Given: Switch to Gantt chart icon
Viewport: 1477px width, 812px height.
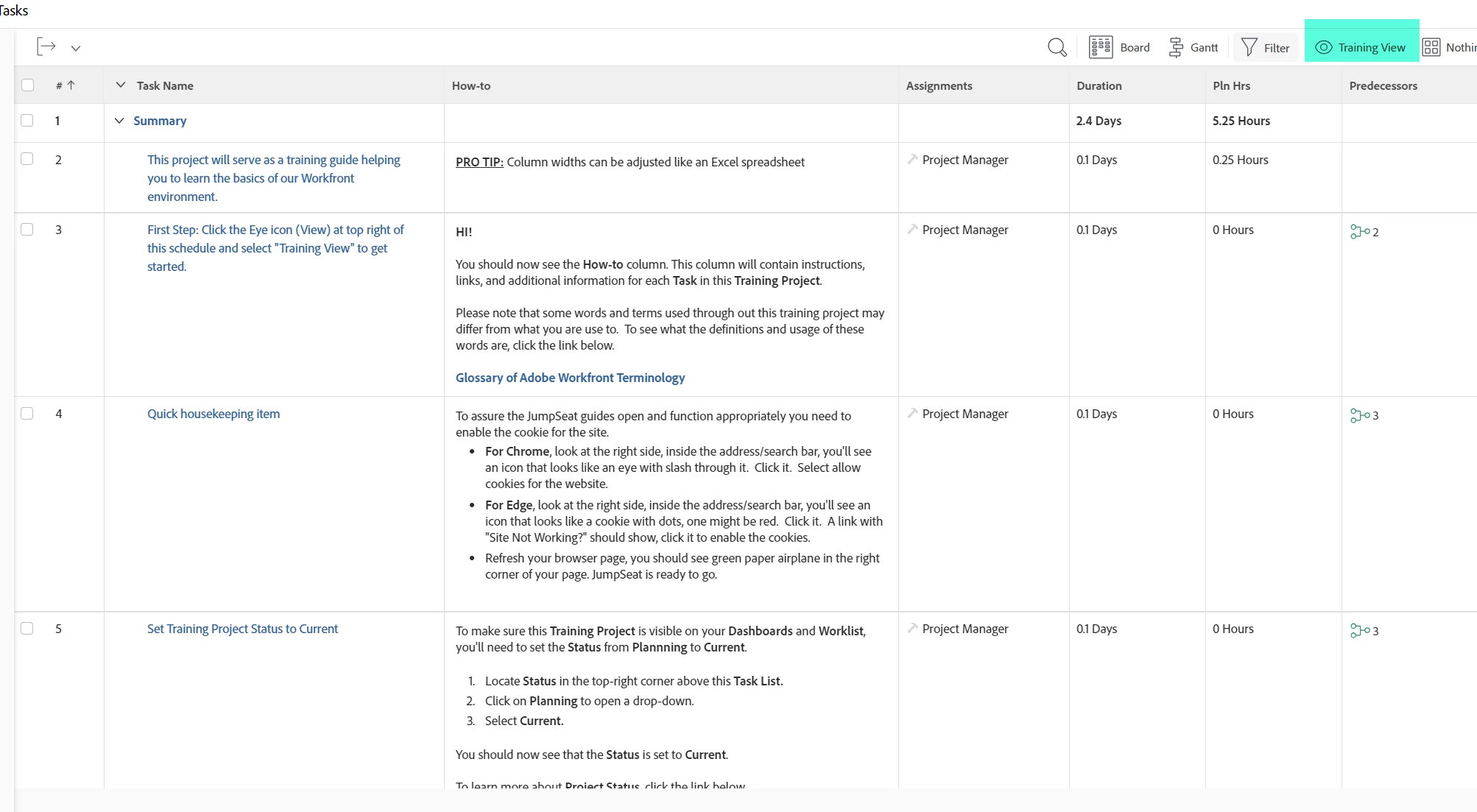Looking at the screenshot, I should [x=1176, y=47].
